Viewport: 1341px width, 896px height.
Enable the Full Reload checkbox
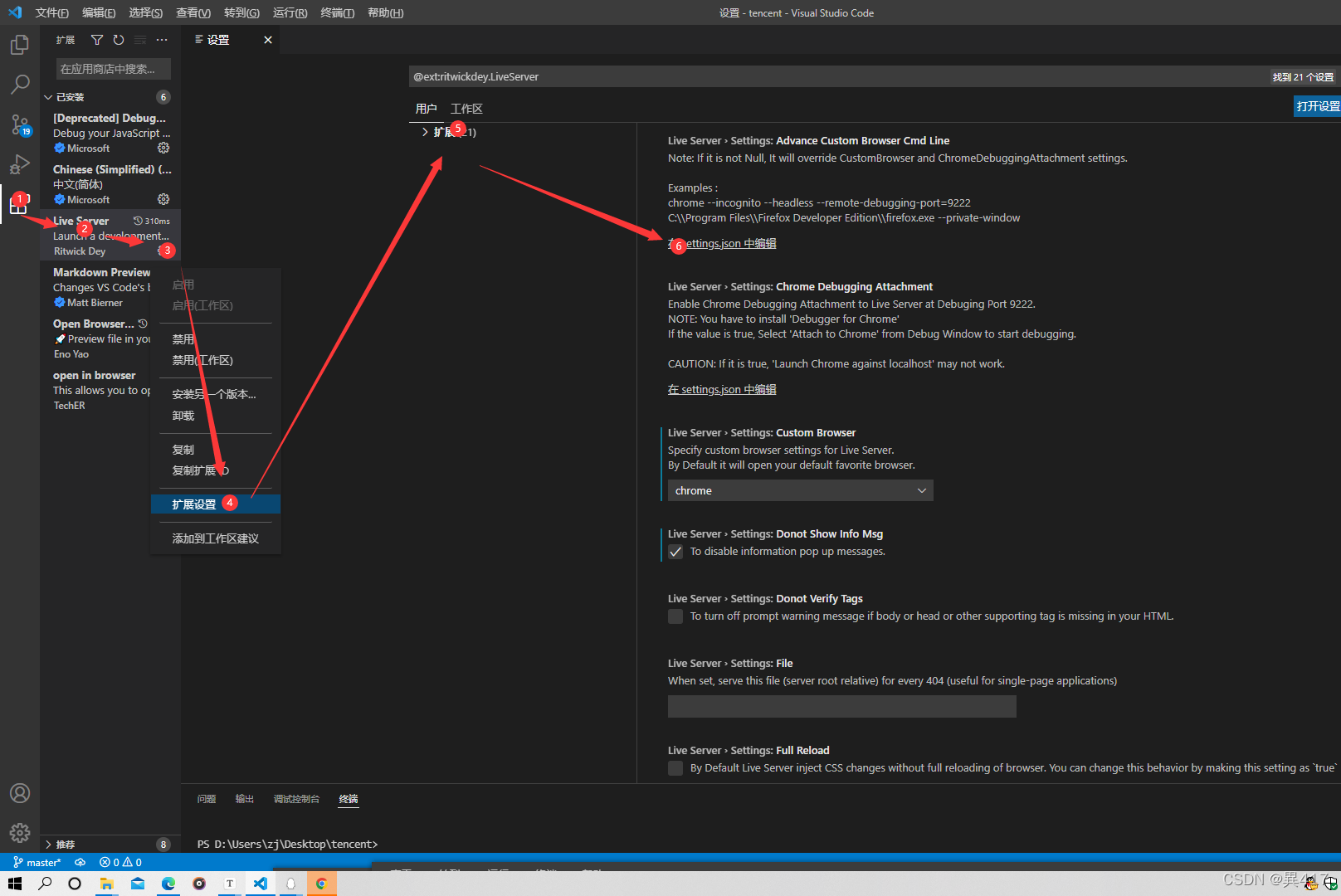click(x=675, y=768)
